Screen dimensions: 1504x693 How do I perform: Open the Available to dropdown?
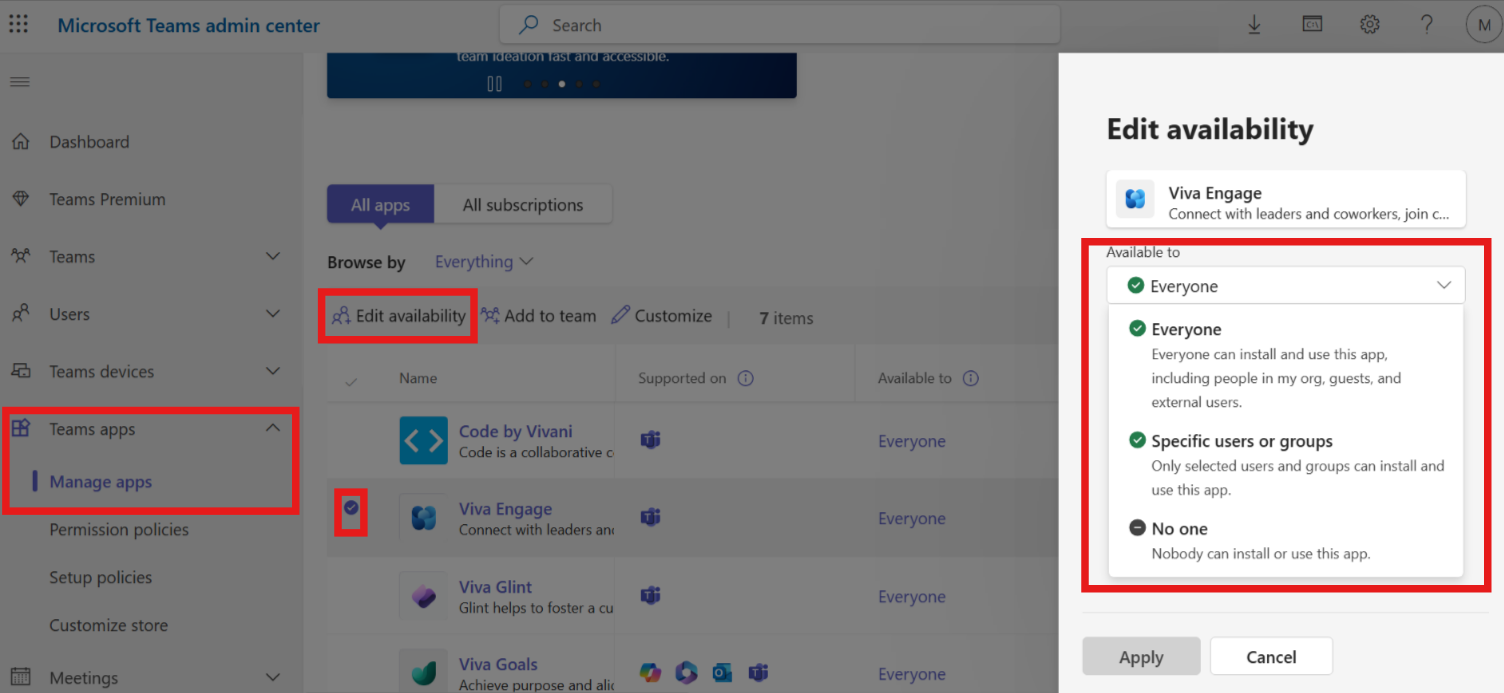(1285, 286)
